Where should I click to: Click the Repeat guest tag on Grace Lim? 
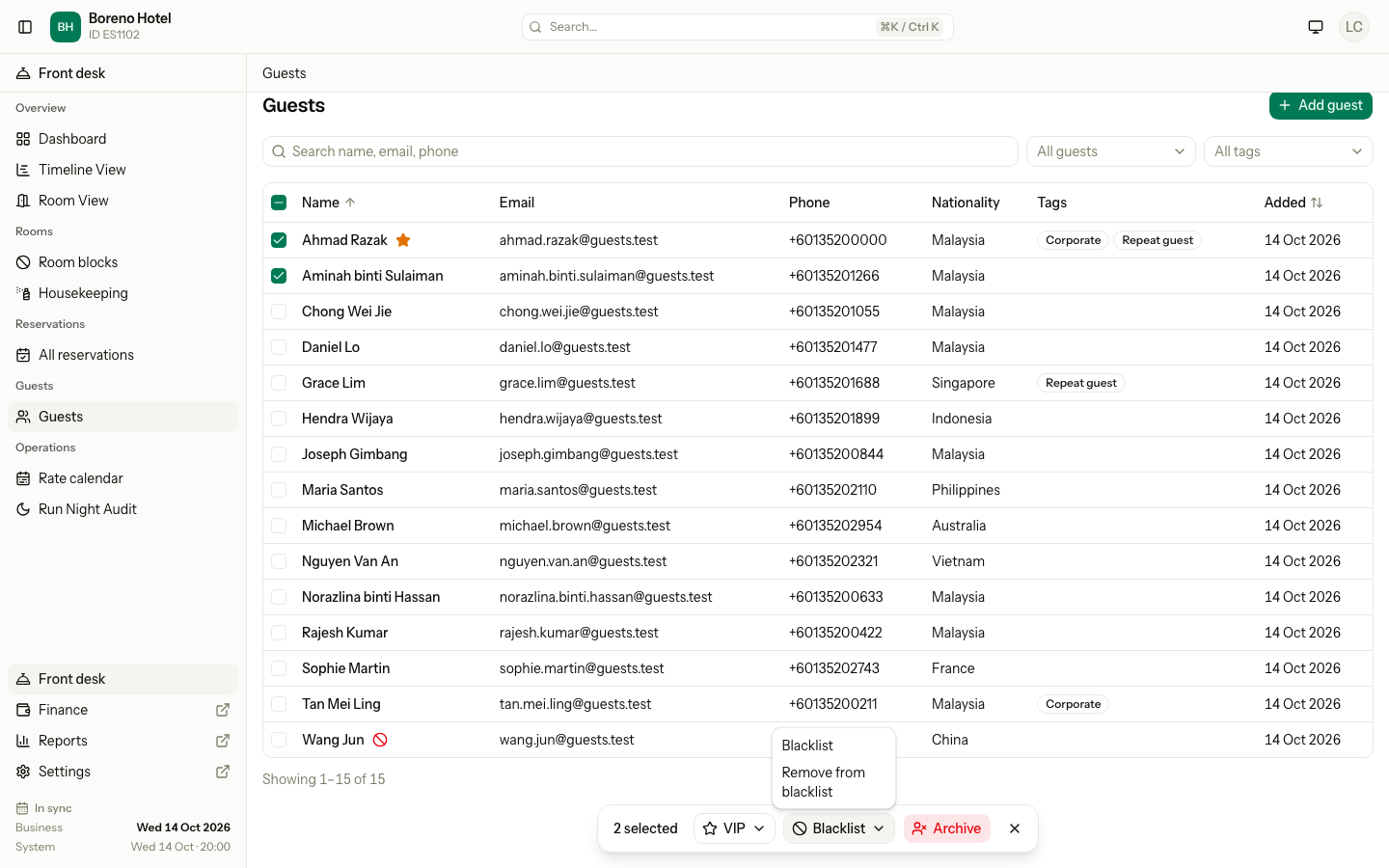tap(1080, 383)
